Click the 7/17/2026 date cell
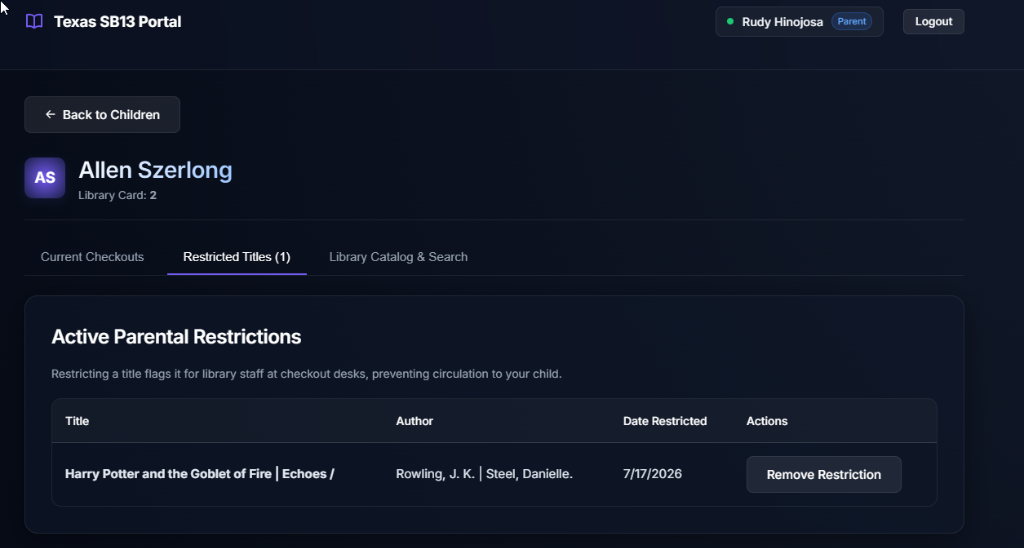 (652, 474)
